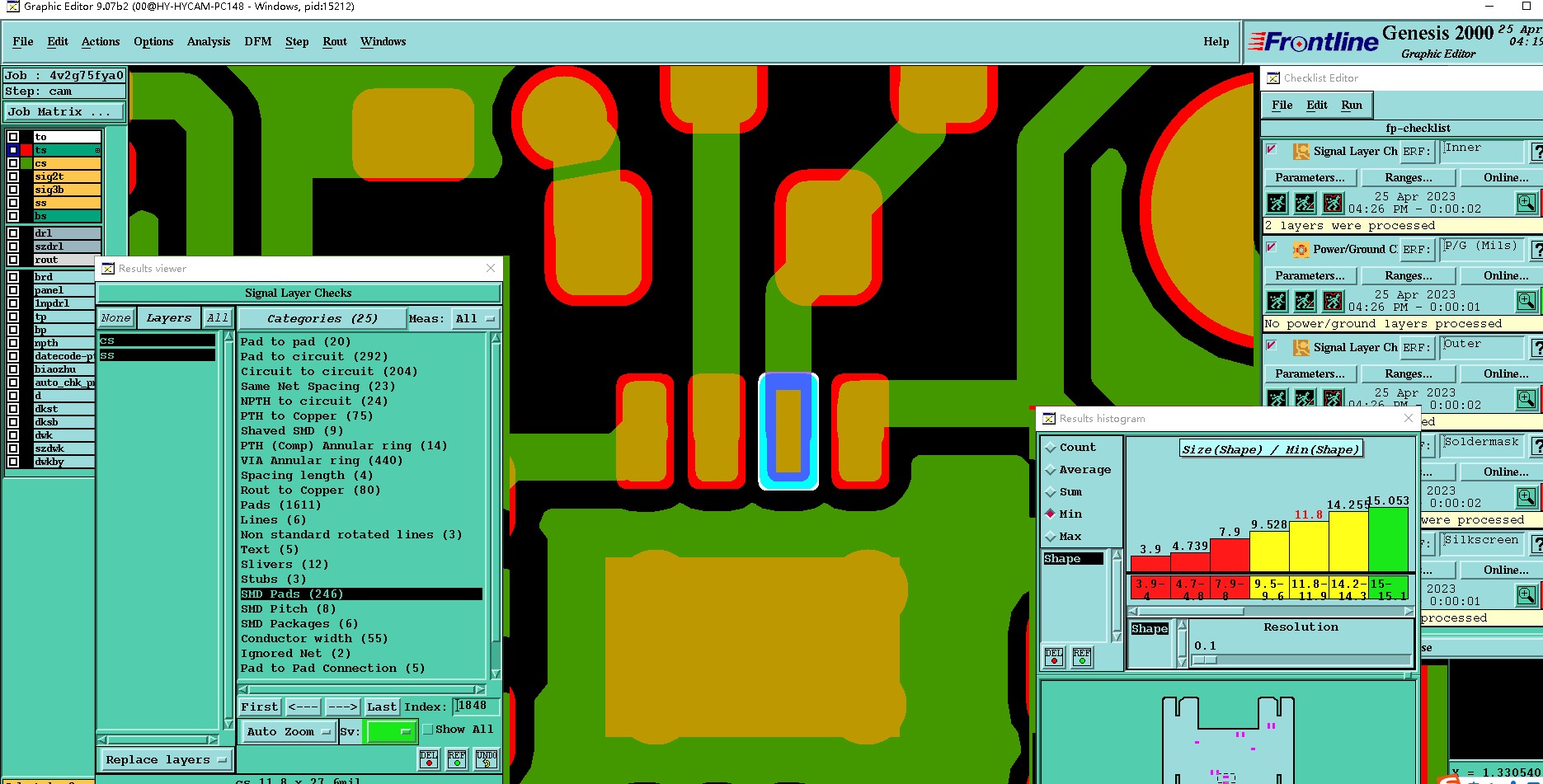Toggle display of layer 'drl'

click(13, 233)
